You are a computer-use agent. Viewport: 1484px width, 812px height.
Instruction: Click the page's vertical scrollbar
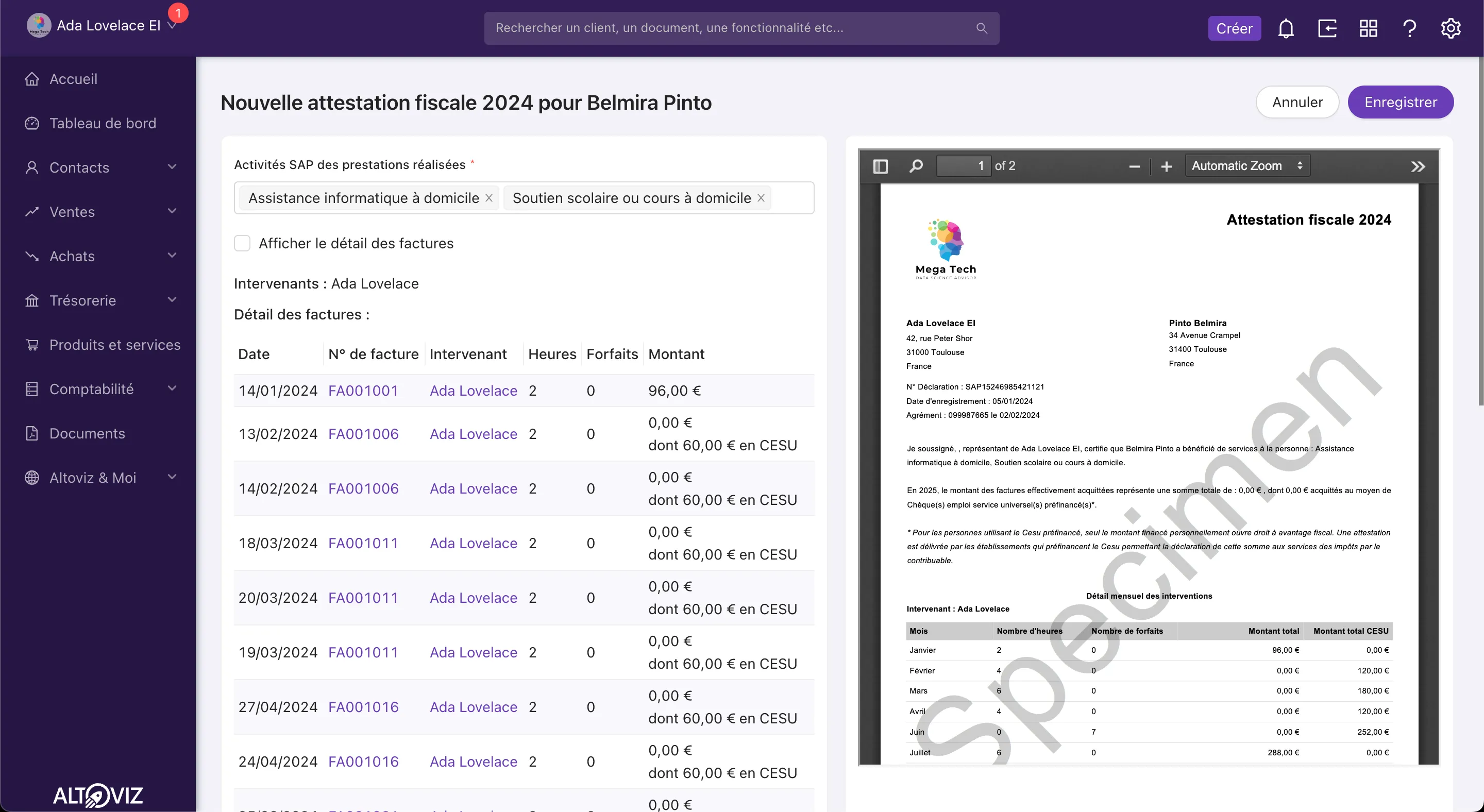[x=1480, y=230]
